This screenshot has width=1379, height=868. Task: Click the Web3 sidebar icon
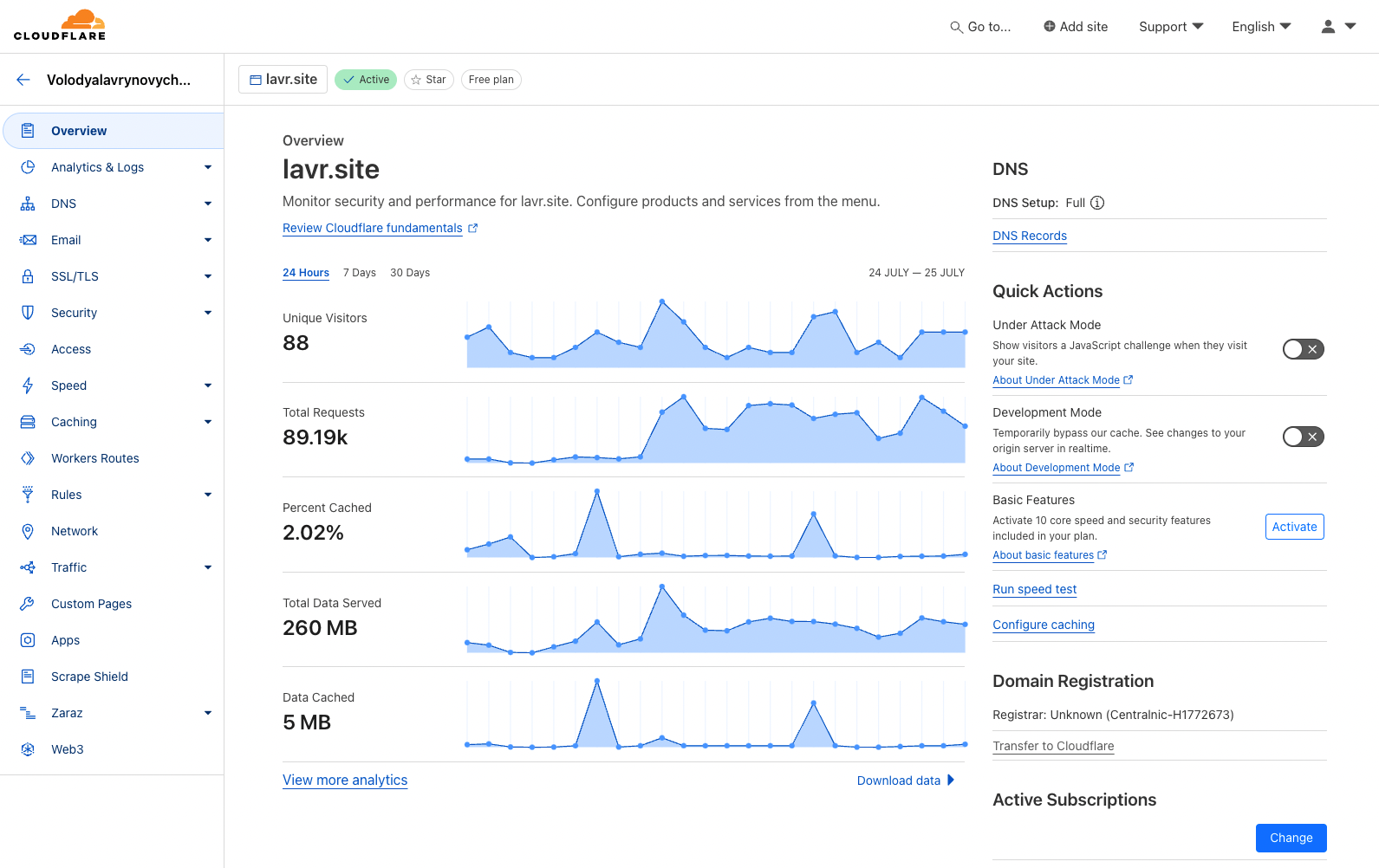pos(28,749)
